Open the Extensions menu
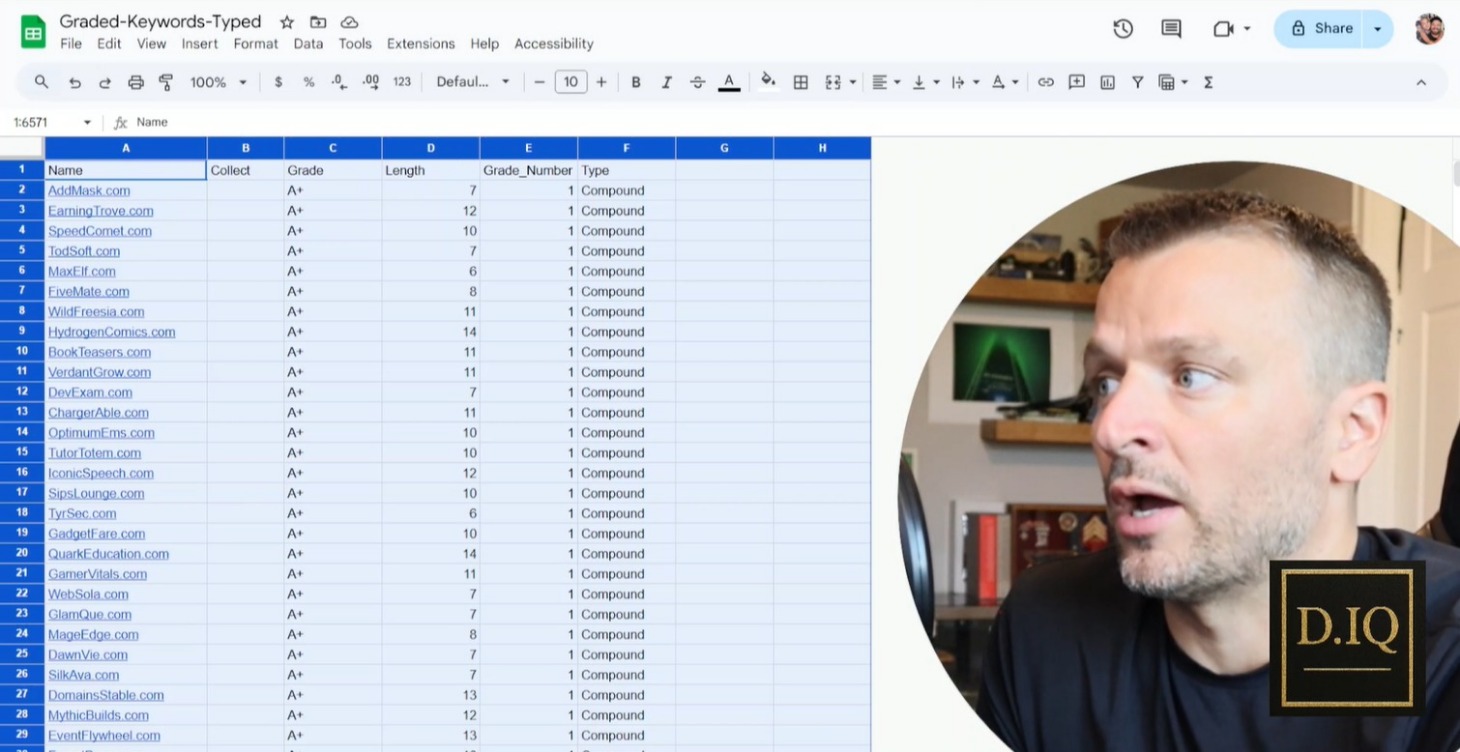1460x752 pixels. coord(420,44)
